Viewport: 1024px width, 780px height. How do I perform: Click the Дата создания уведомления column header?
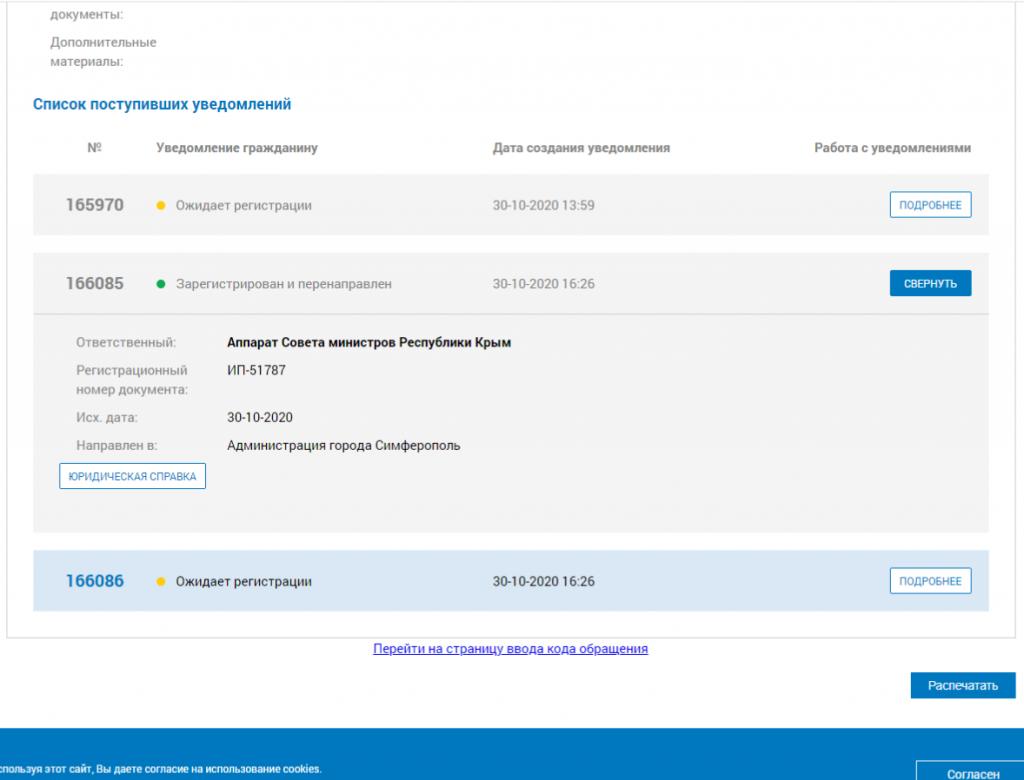pyautogui.click(x=581, y=148)
